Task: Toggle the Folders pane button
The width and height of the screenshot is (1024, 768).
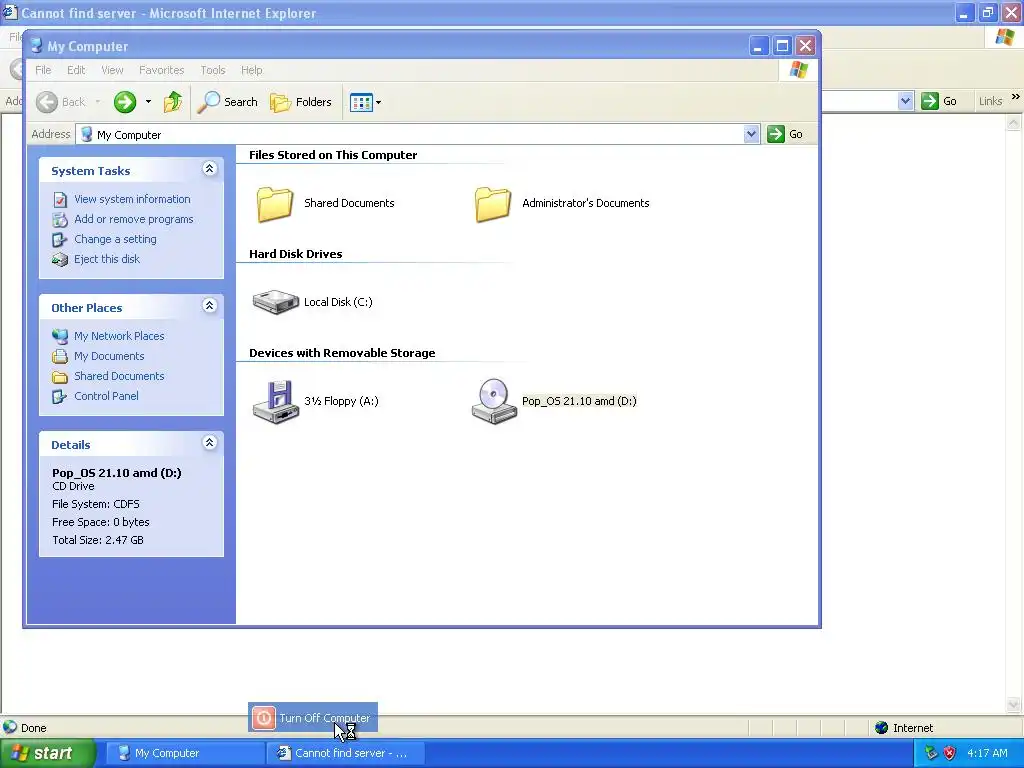Action: 301,102
